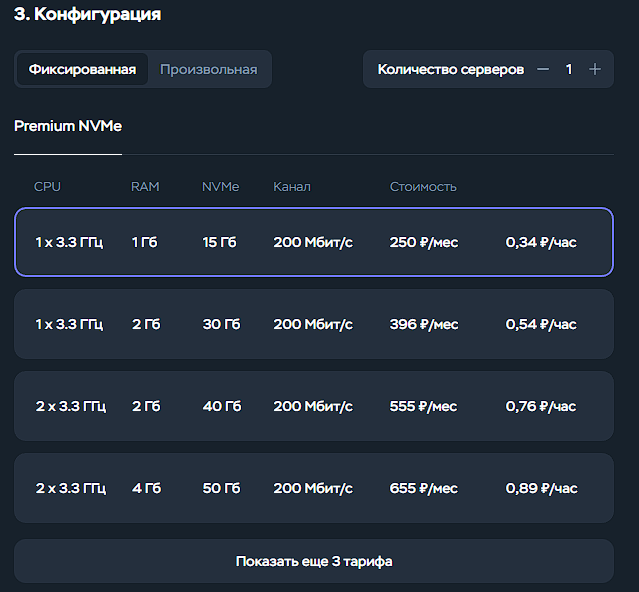
Task: Expand list via Показать еще 3 тарифа
Action: pyautogui.click(x=314, y=561)
